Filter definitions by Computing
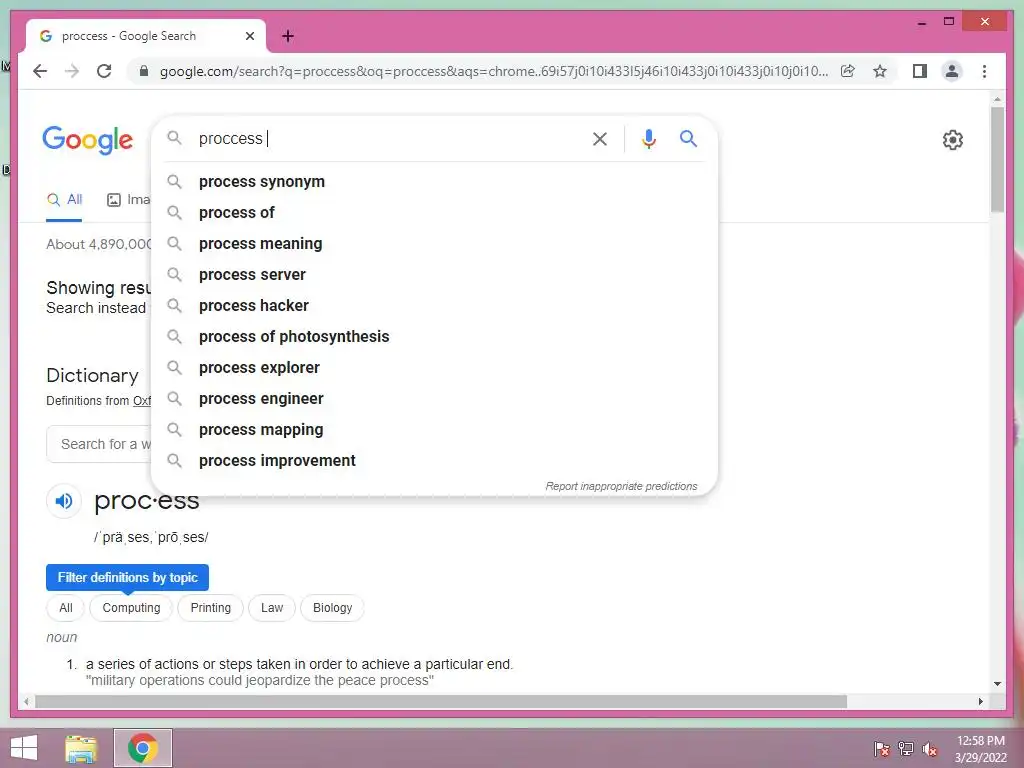The image size is (1024, 768). pos(131,608)
